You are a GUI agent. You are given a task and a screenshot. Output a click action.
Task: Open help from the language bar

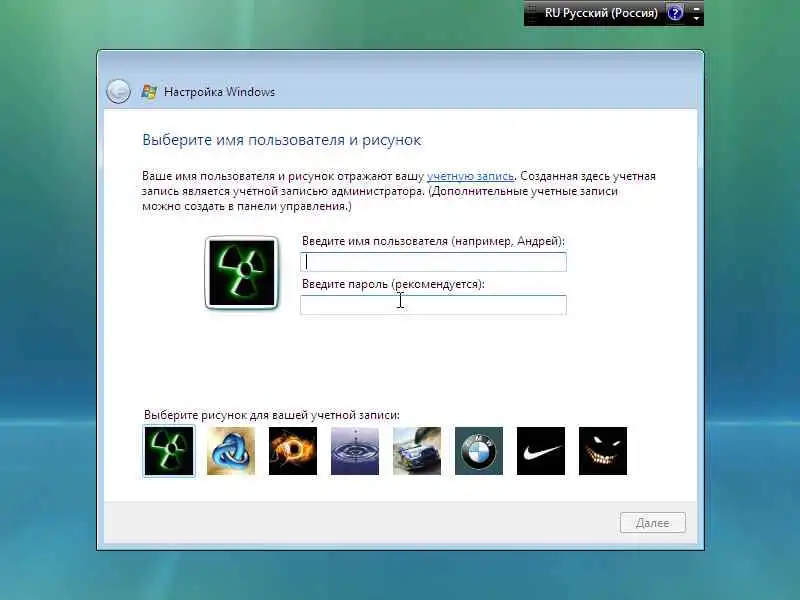(675, 13)
